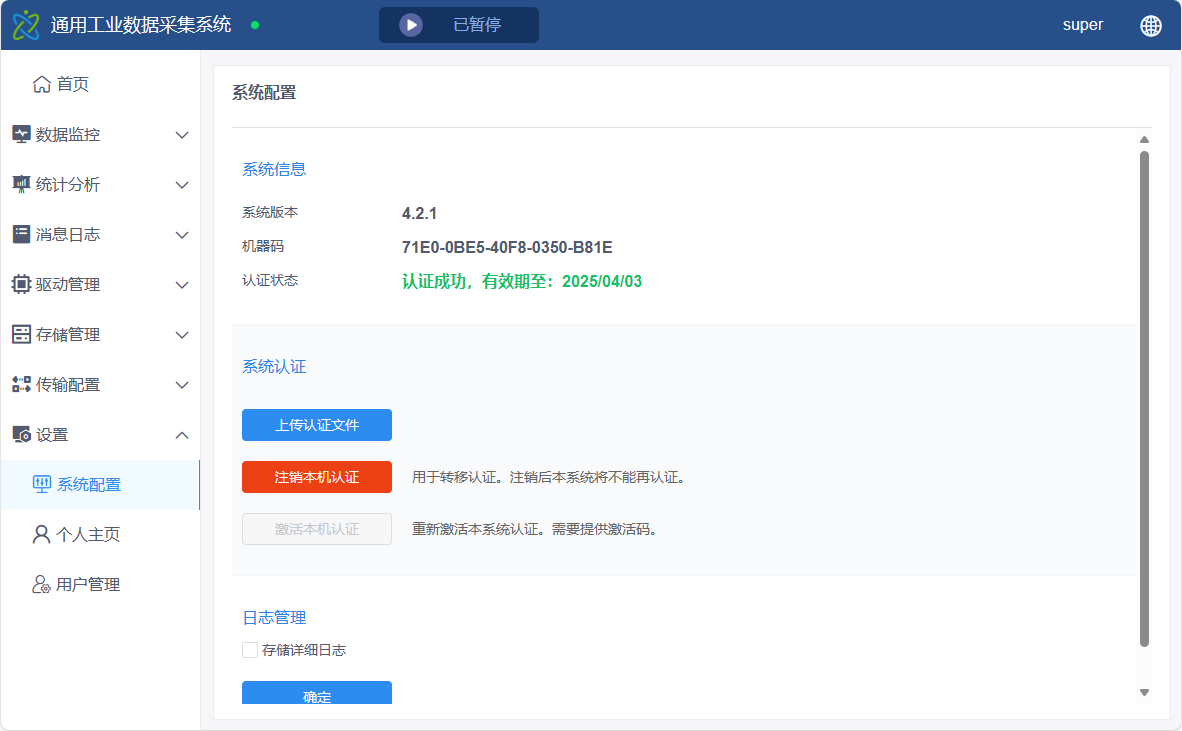Open language selector globe icon
1182x731 pixels.
click(1150, 26)
